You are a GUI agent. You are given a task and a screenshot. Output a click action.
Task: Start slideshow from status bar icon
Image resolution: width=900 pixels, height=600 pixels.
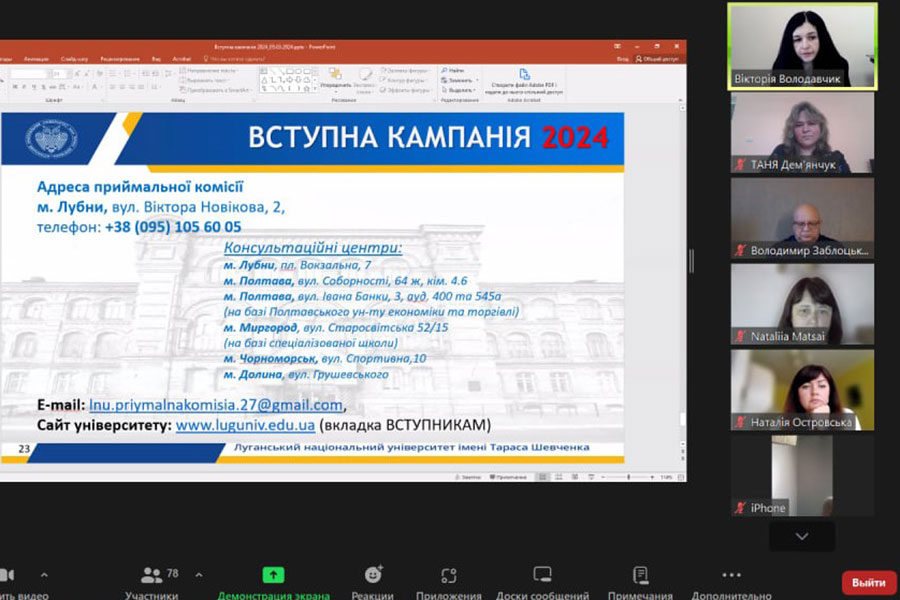[x=591, y=477]
